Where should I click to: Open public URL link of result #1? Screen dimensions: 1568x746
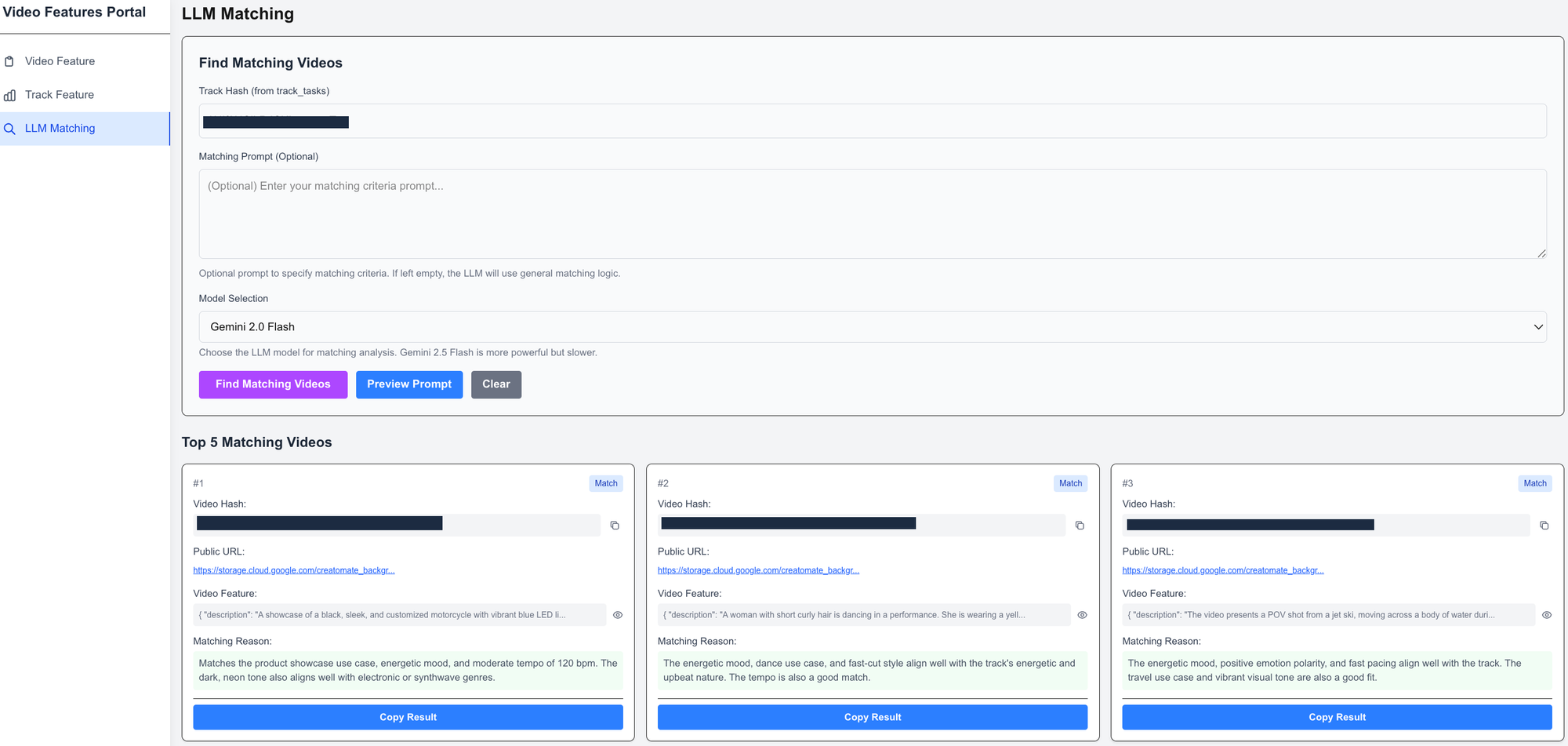pos(294,570)
